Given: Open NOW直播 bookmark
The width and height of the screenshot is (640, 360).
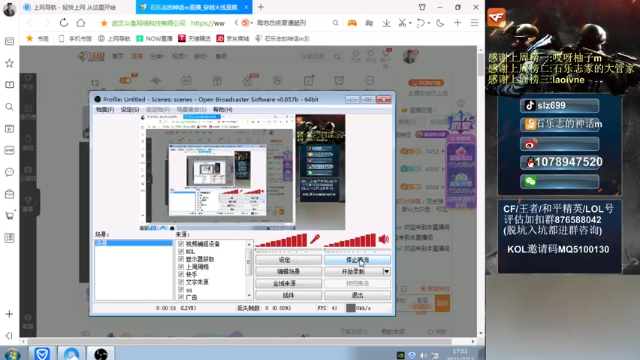Looking at the screenshot, I should tap(154, 38).
